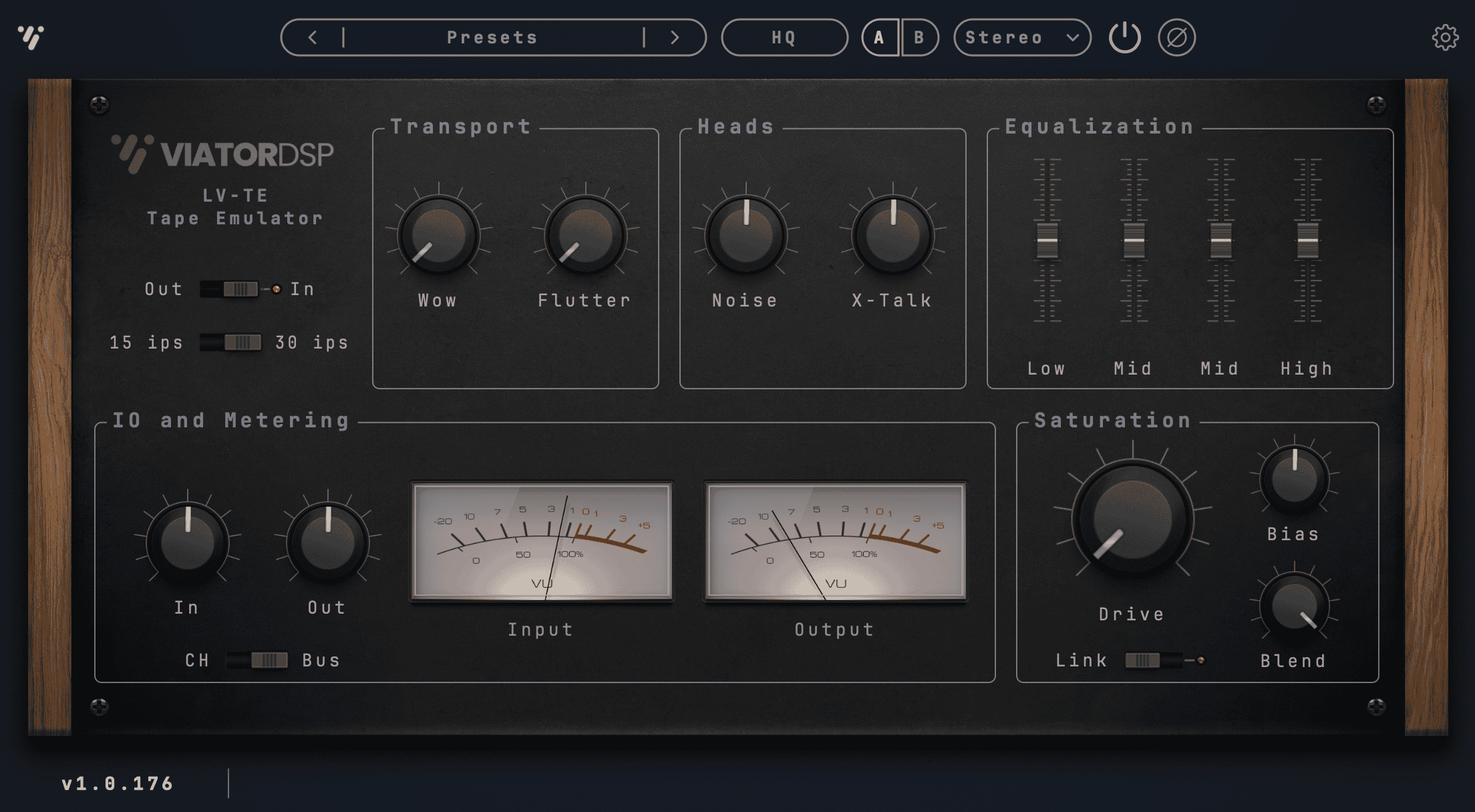Click the High EQ fader
Viewport: 1475px width, 812px height.
[x=1307, y=240]
